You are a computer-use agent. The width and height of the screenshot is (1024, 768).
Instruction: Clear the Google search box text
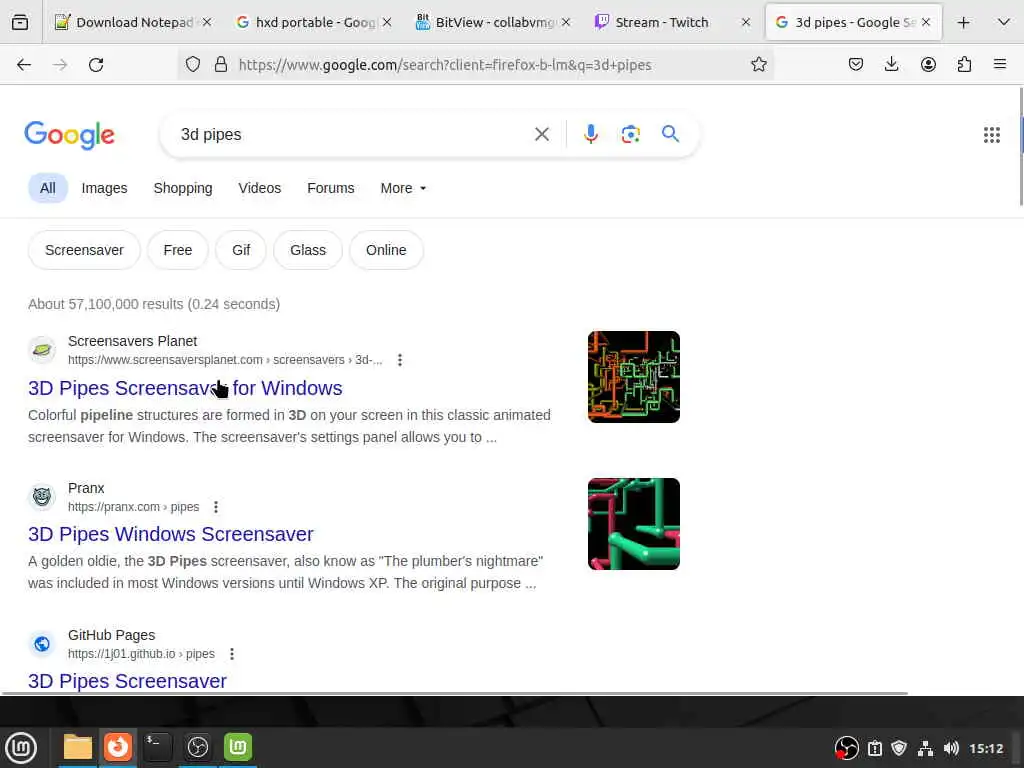[x=541, y=135]
